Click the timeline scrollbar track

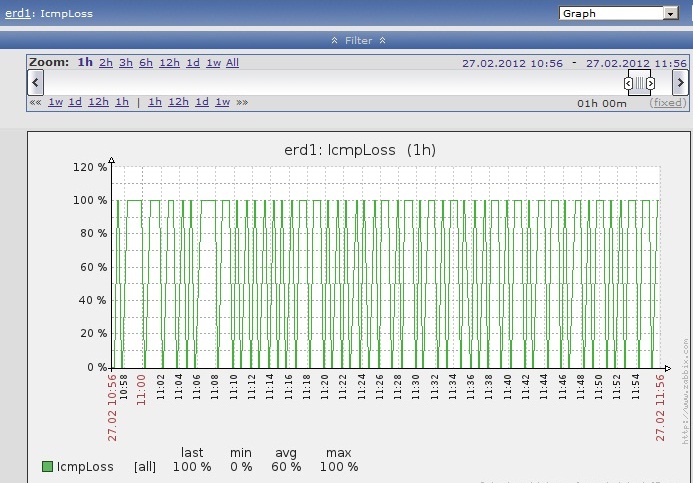pyautogui.click(x=330, y=82)
